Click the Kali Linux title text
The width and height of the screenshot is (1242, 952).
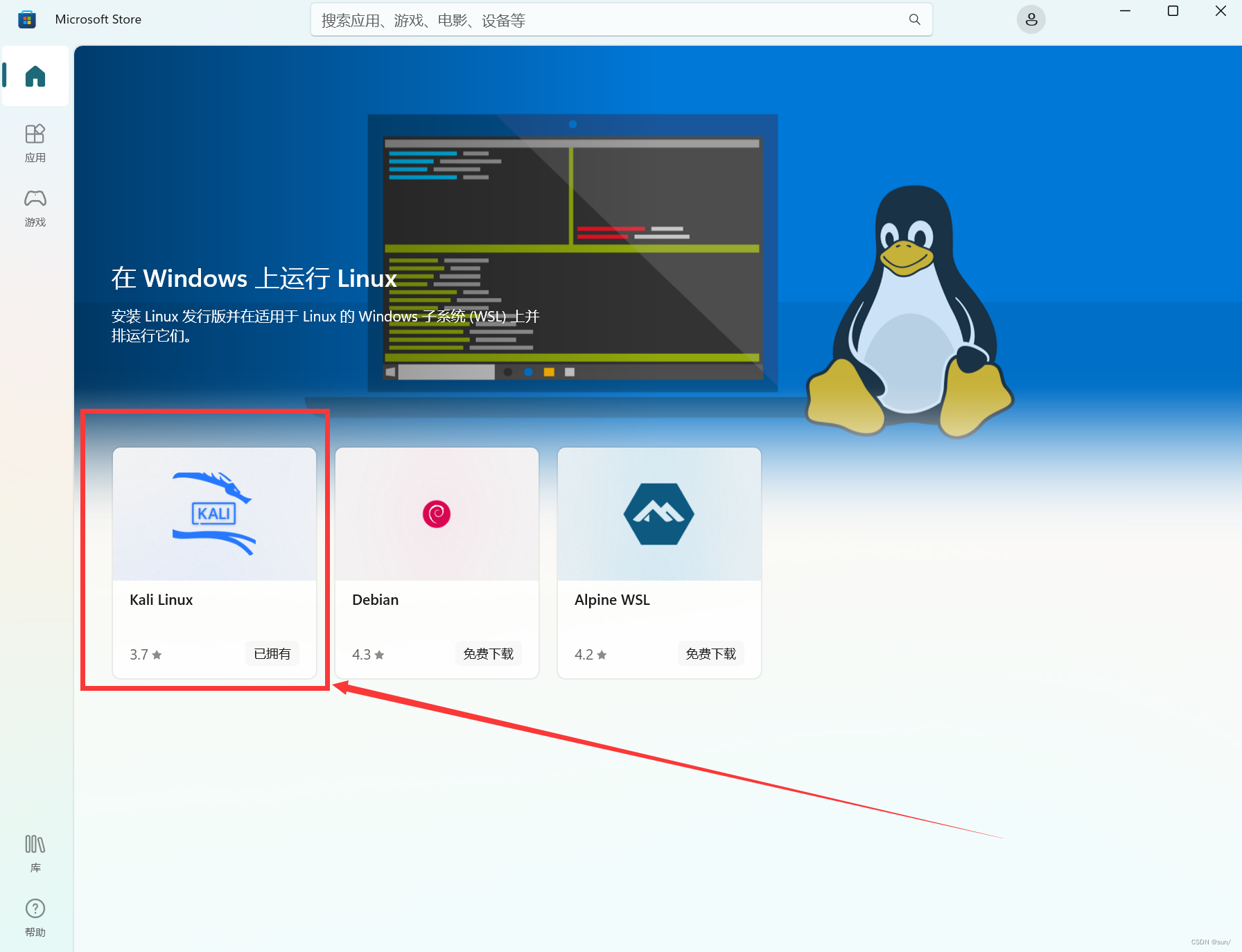(160, 599)
